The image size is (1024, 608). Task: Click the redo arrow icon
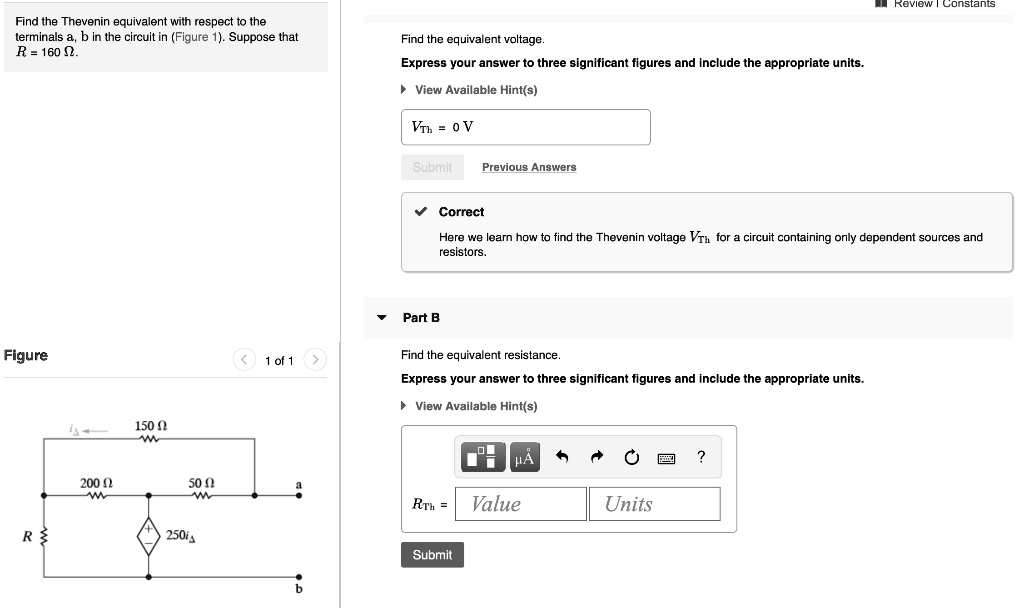click(595, 457)
